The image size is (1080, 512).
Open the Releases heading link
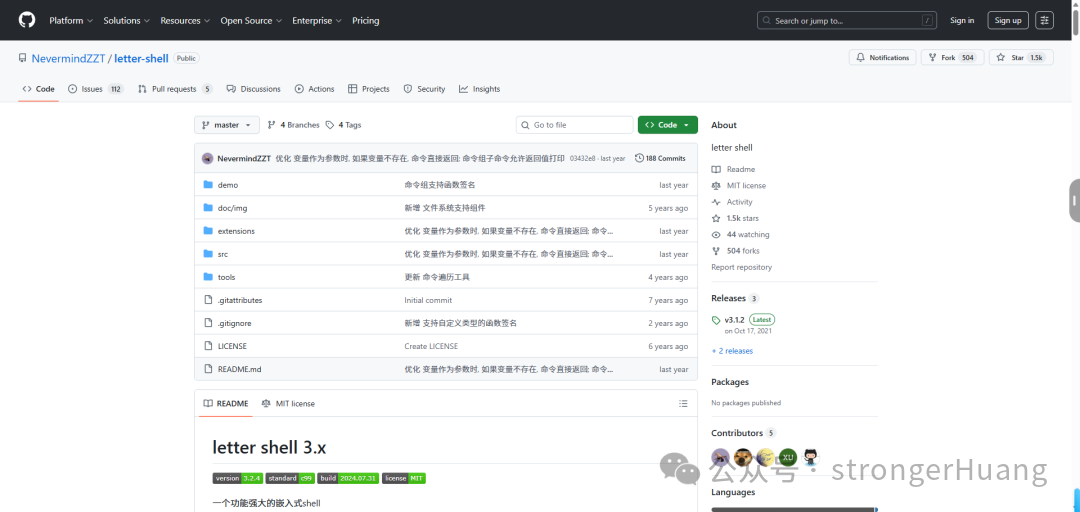(x=735, y=298)
